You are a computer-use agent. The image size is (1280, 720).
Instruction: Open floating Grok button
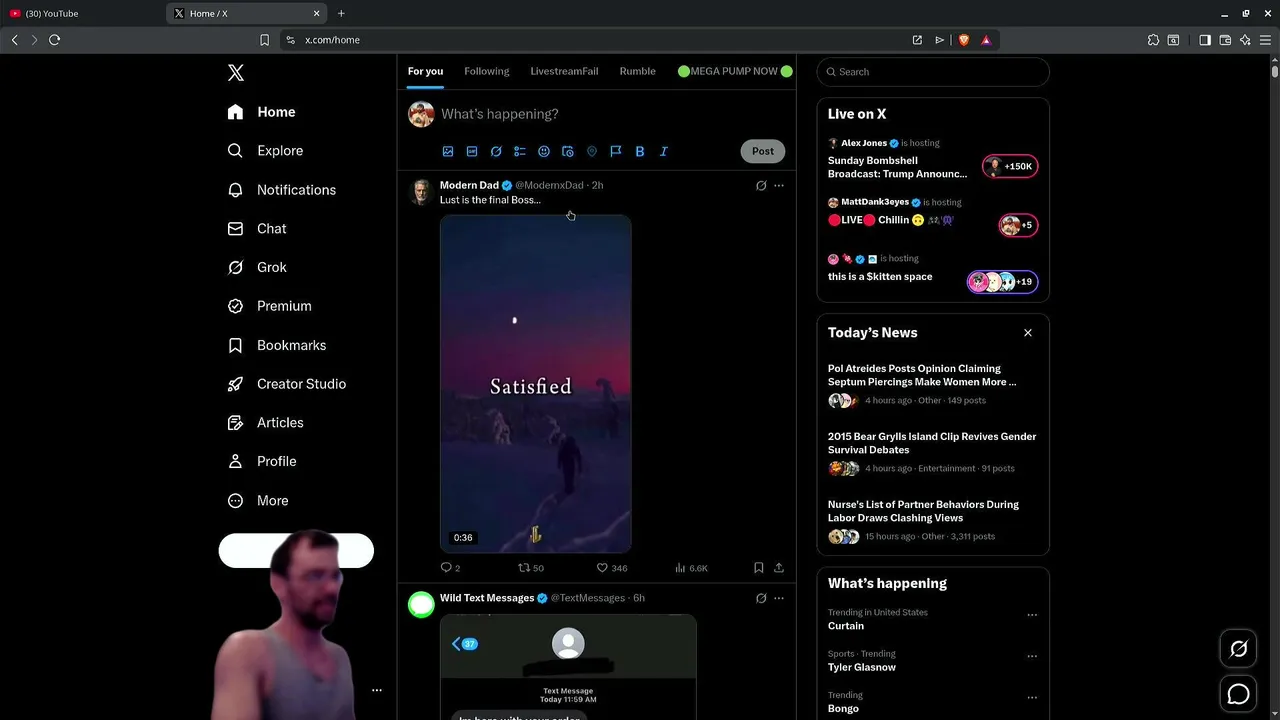tap(1238, 649)
